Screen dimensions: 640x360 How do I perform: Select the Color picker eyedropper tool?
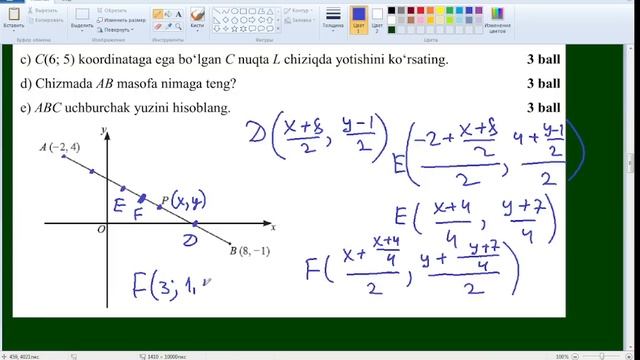coord(168,27)
